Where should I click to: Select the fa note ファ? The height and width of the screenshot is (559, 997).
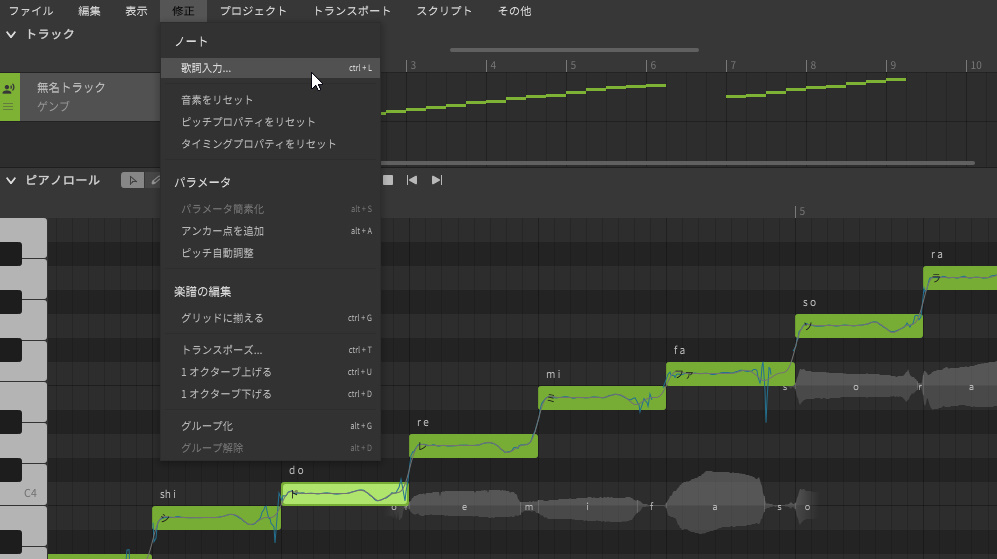(x=730, y=373)
